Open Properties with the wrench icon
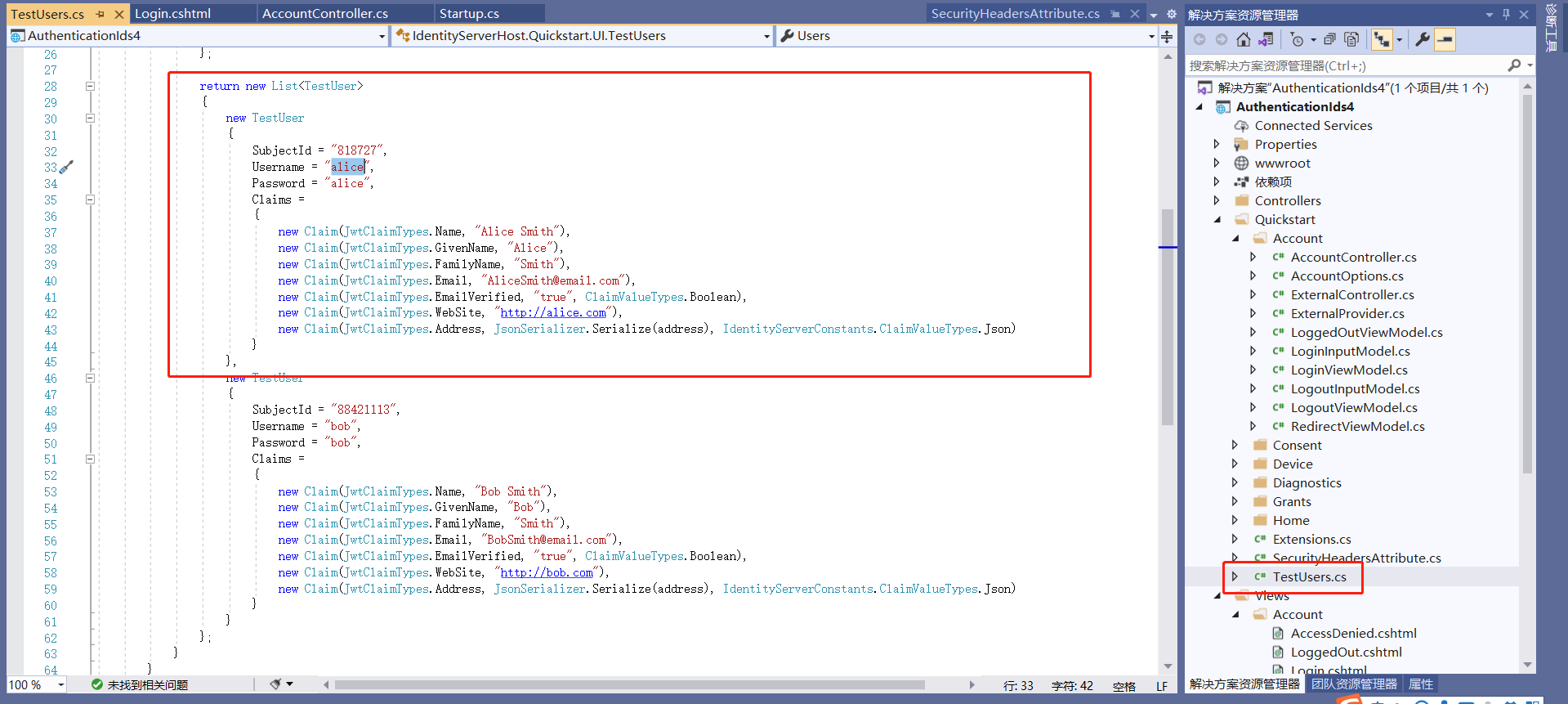The height and width of the screenshot is (704, 1568). pos(1423,39)
